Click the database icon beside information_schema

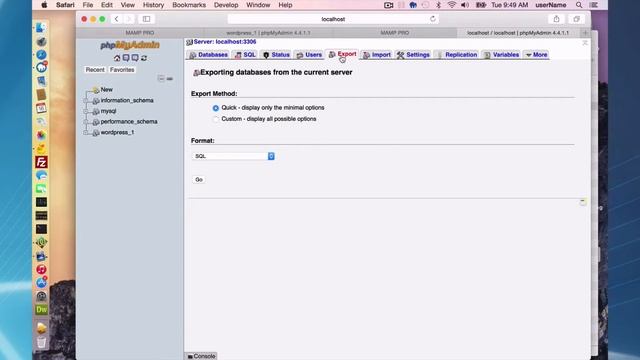pyautogui.click(x=96, y=100)
